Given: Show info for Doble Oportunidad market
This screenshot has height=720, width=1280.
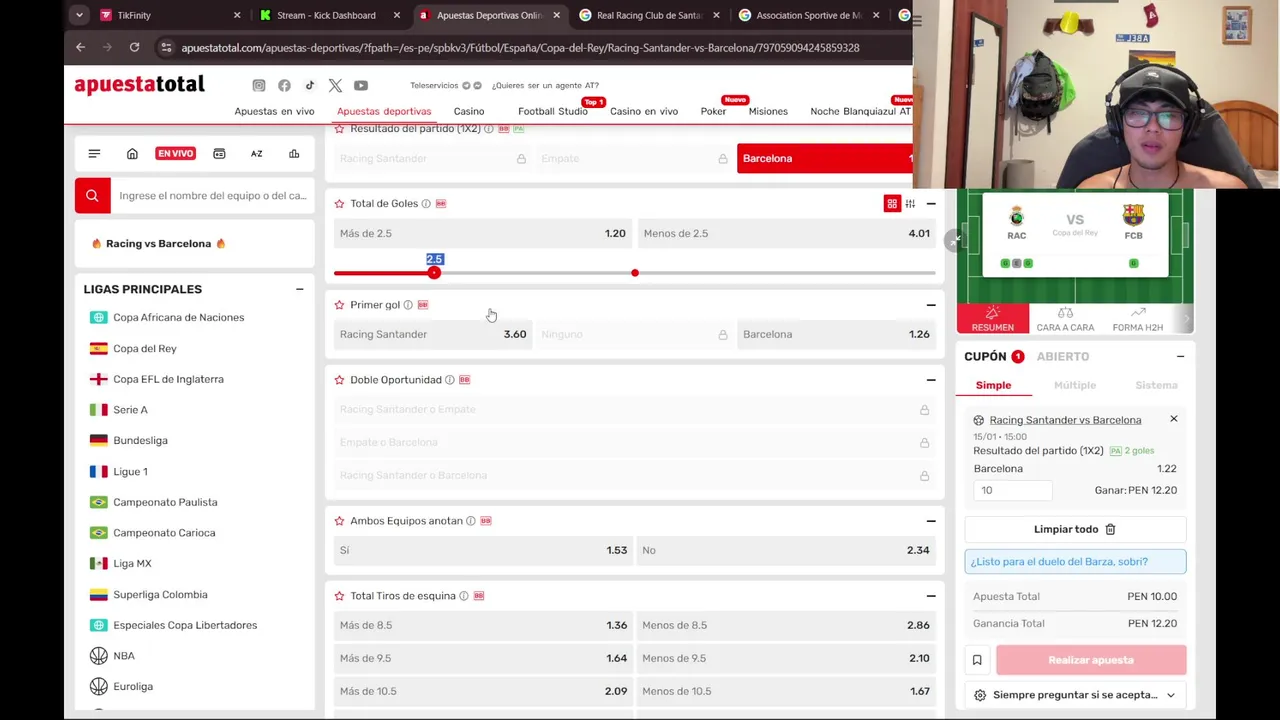Looking at the screenshot, I should click(x=449, y=380).
